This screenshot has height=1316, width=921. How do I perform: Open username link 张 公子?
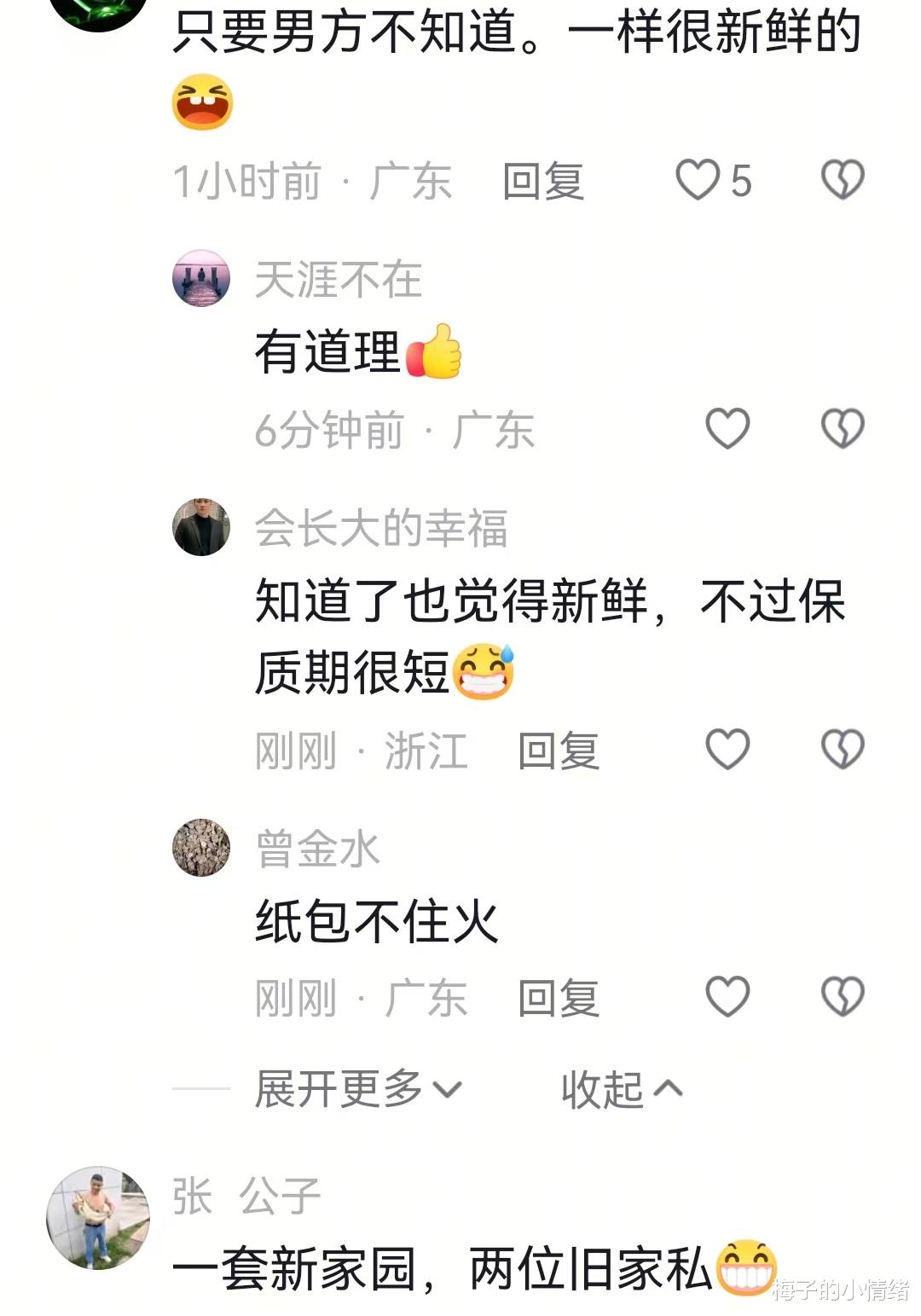click(246, 1196)
